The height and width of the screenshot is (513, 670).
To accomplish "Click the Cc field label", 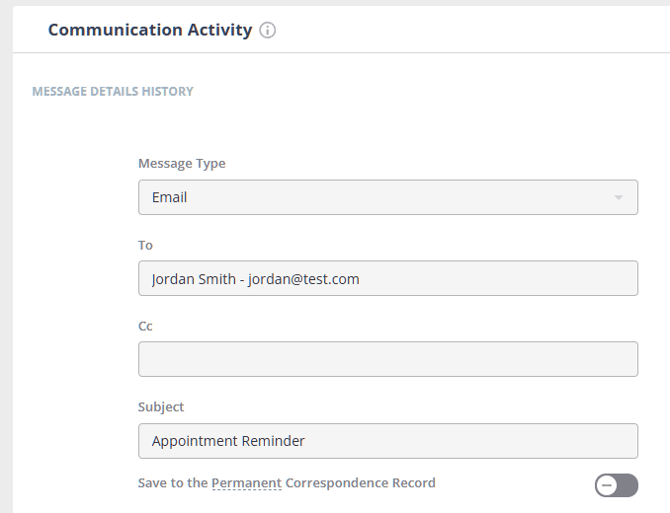I will click(145, 326).
